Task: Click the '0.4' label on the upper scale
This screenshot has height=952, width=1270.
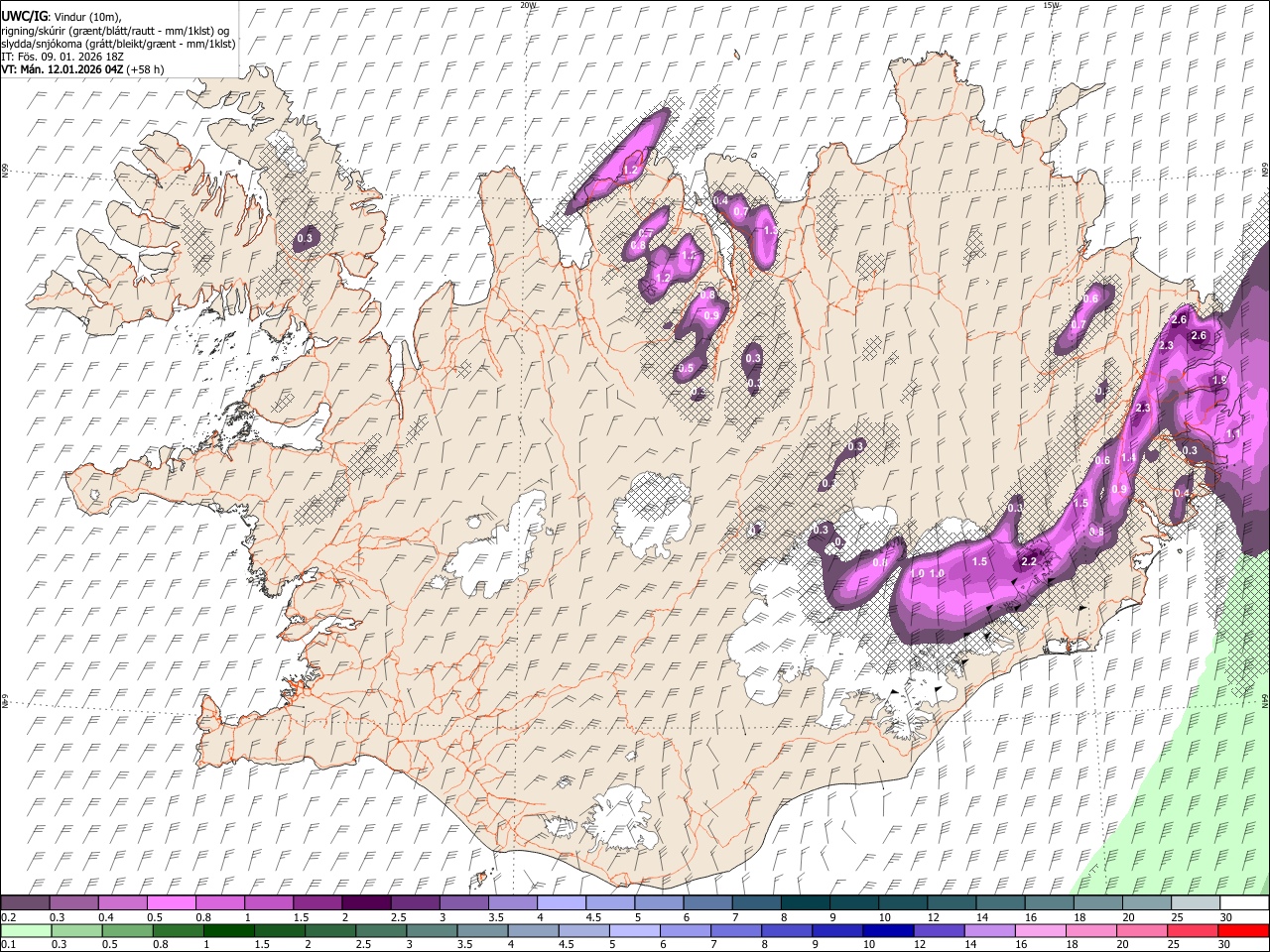Action: pyautogui.click(x=106, y=917)
